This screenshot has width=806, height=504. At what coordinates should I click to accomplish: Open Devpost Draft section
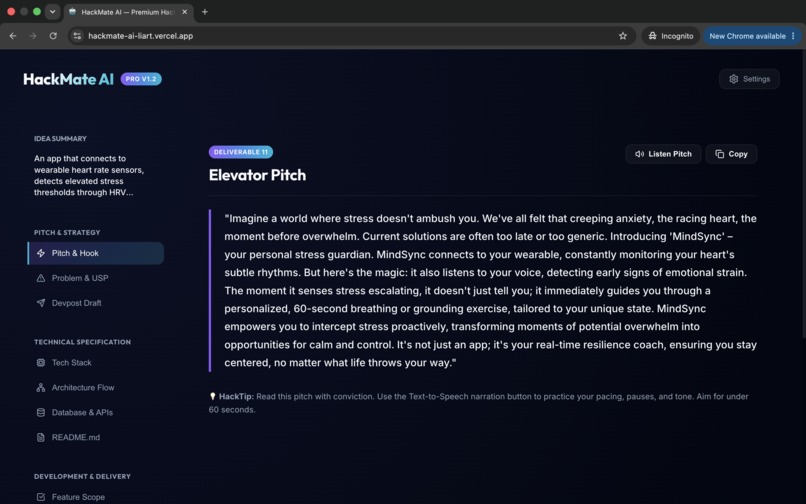96,303
